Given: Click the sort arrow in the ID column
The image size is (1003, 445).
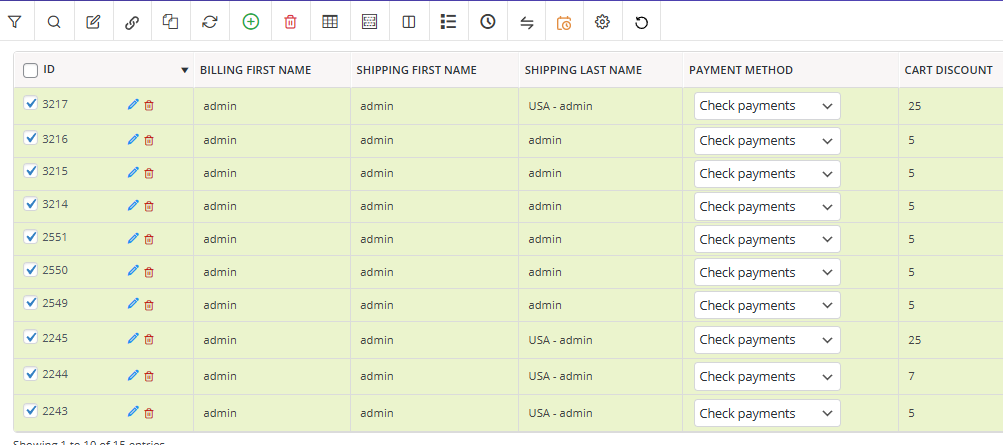Looking at the screenshot, I should [x=184, y=71].
